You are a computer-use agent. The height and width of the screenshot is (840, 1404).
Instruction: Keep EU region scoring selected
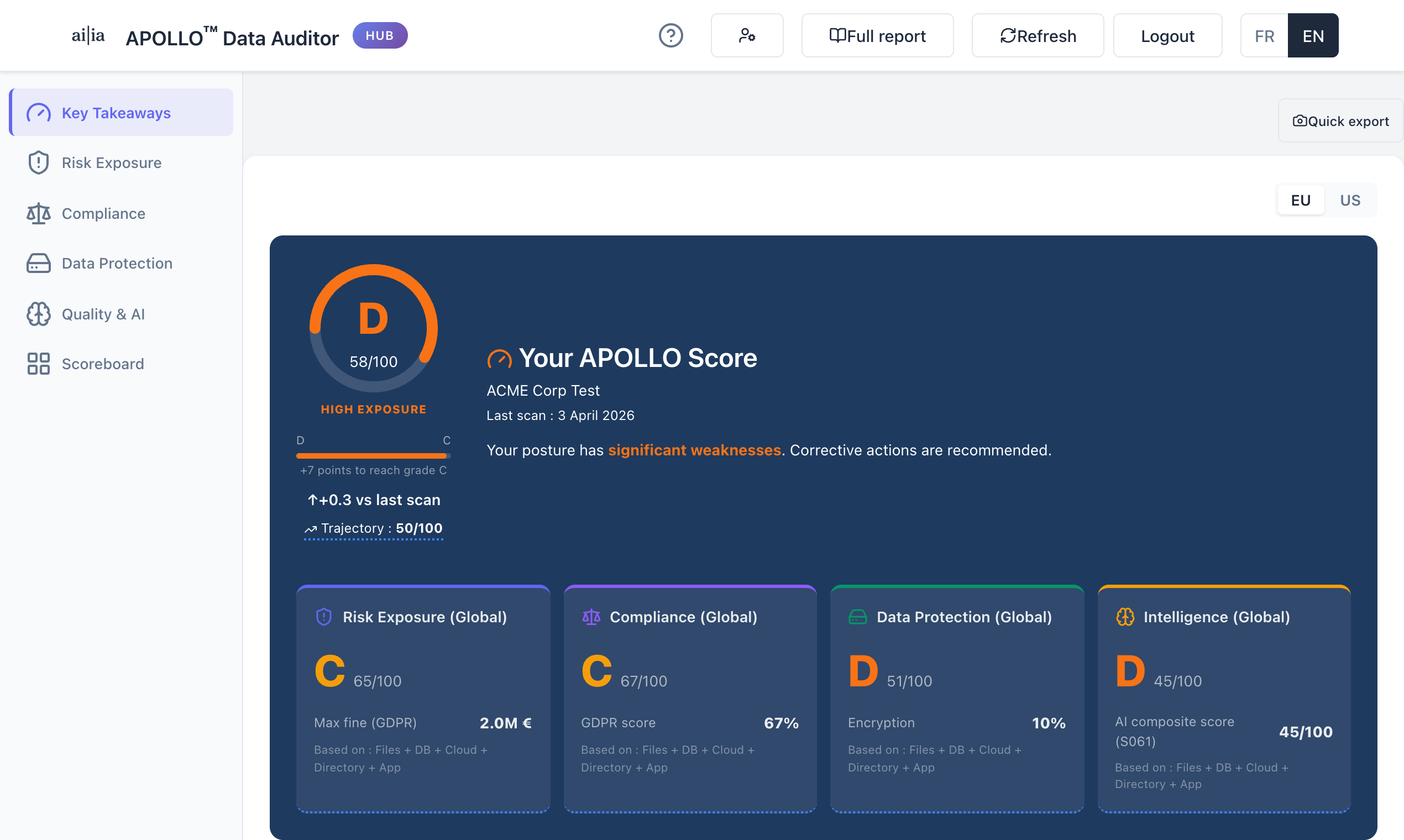point(1301,200)
